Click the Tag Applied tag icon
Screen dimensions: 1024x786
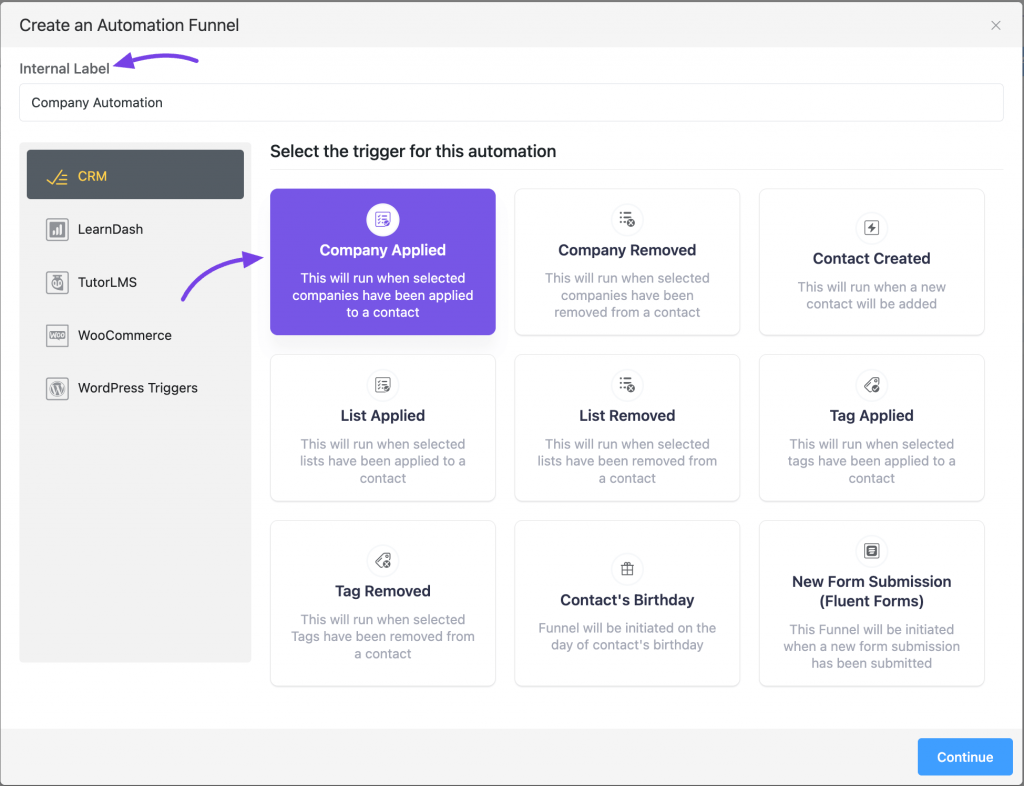(871, 385)
